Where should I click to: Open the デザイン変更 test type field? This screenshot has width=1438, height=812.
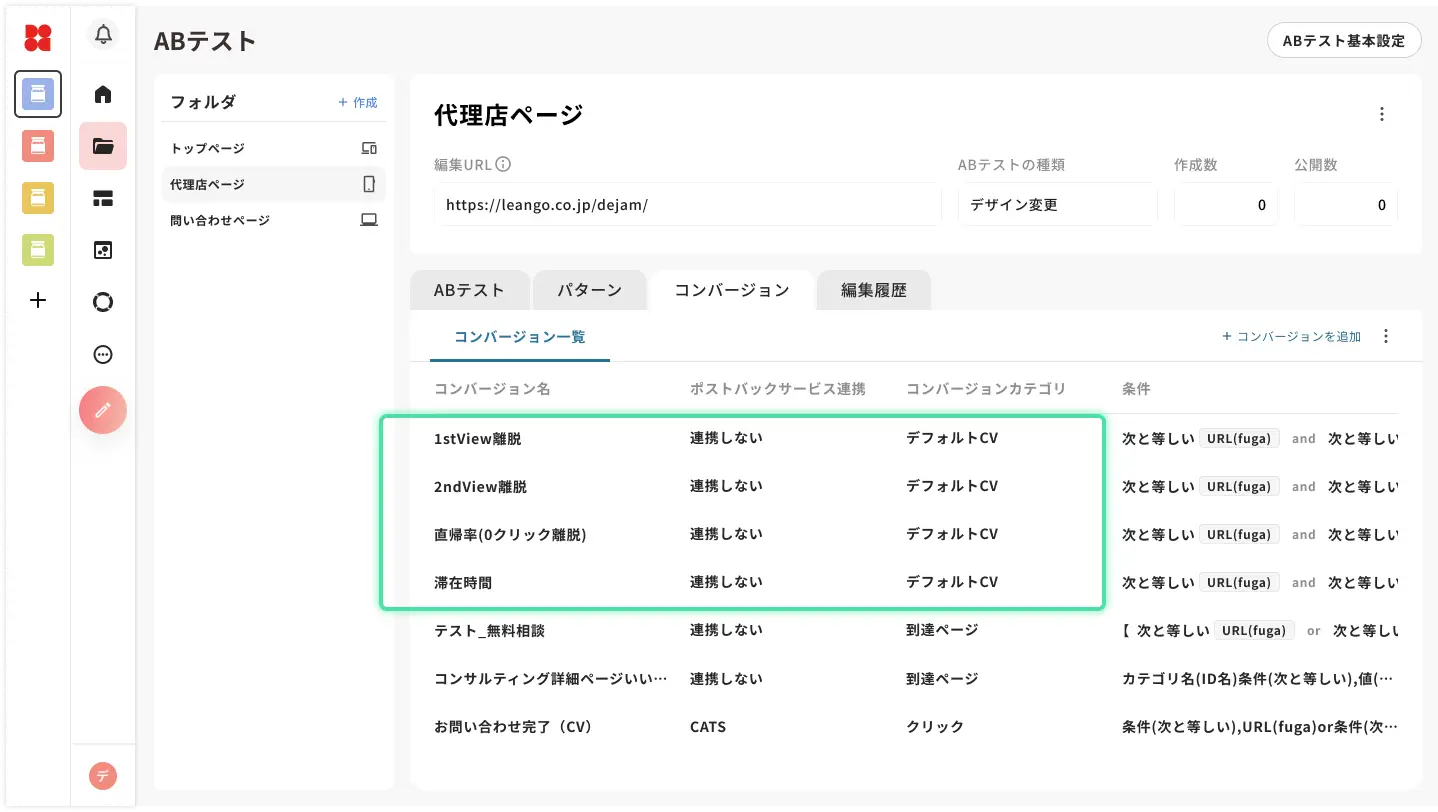tap(1057, 205)
